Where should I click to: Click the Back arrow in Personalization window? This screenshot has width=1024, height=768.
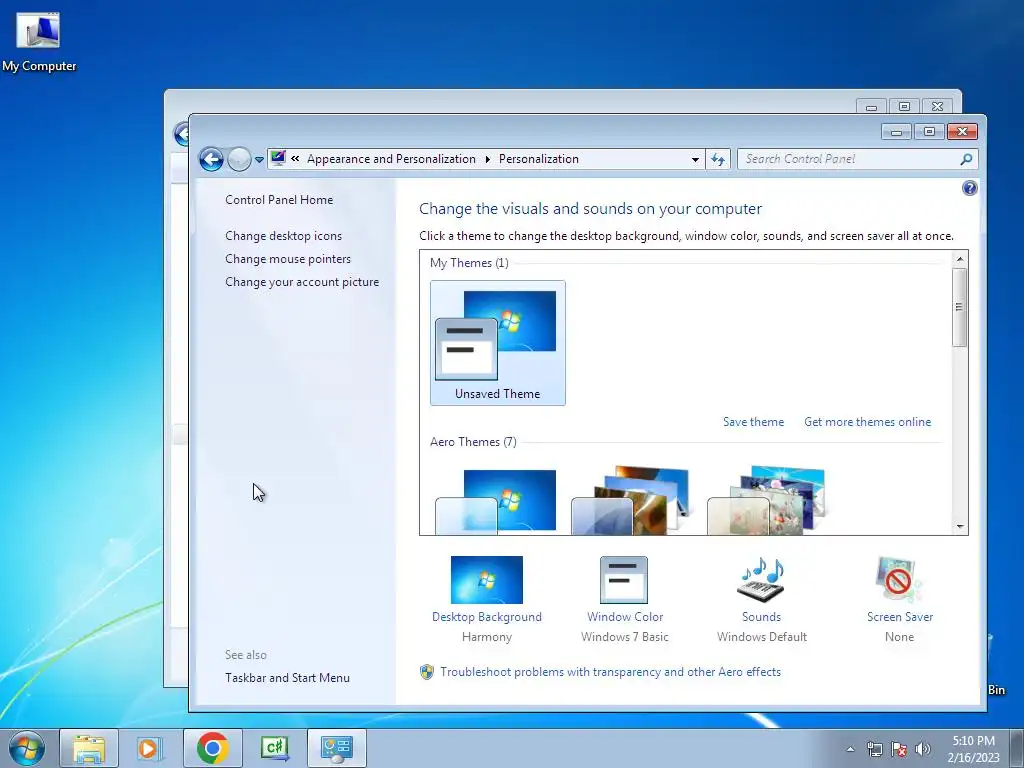click(211, 159)
